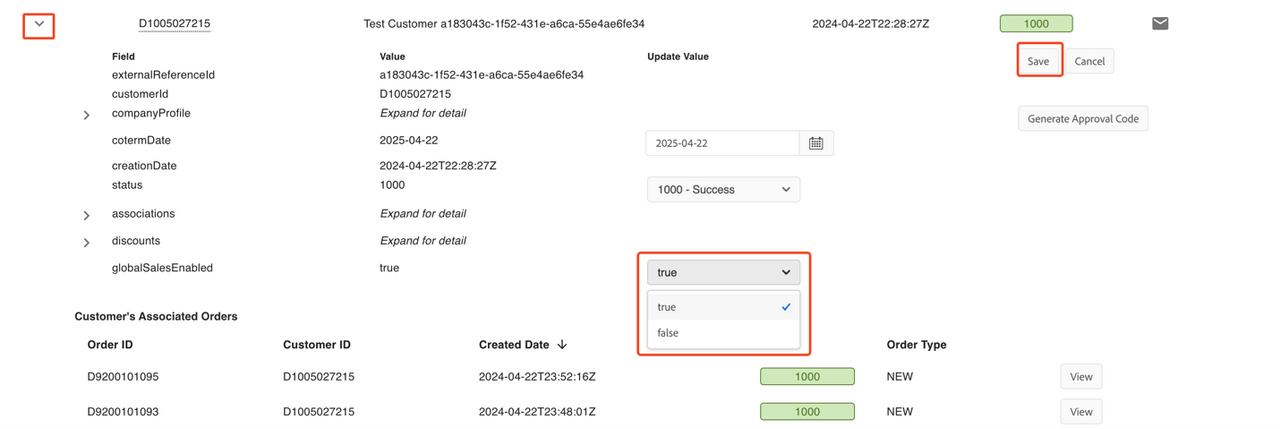Expand the discounts row
This screenshot has width=1280, height=429.
(x=86, y=242)
